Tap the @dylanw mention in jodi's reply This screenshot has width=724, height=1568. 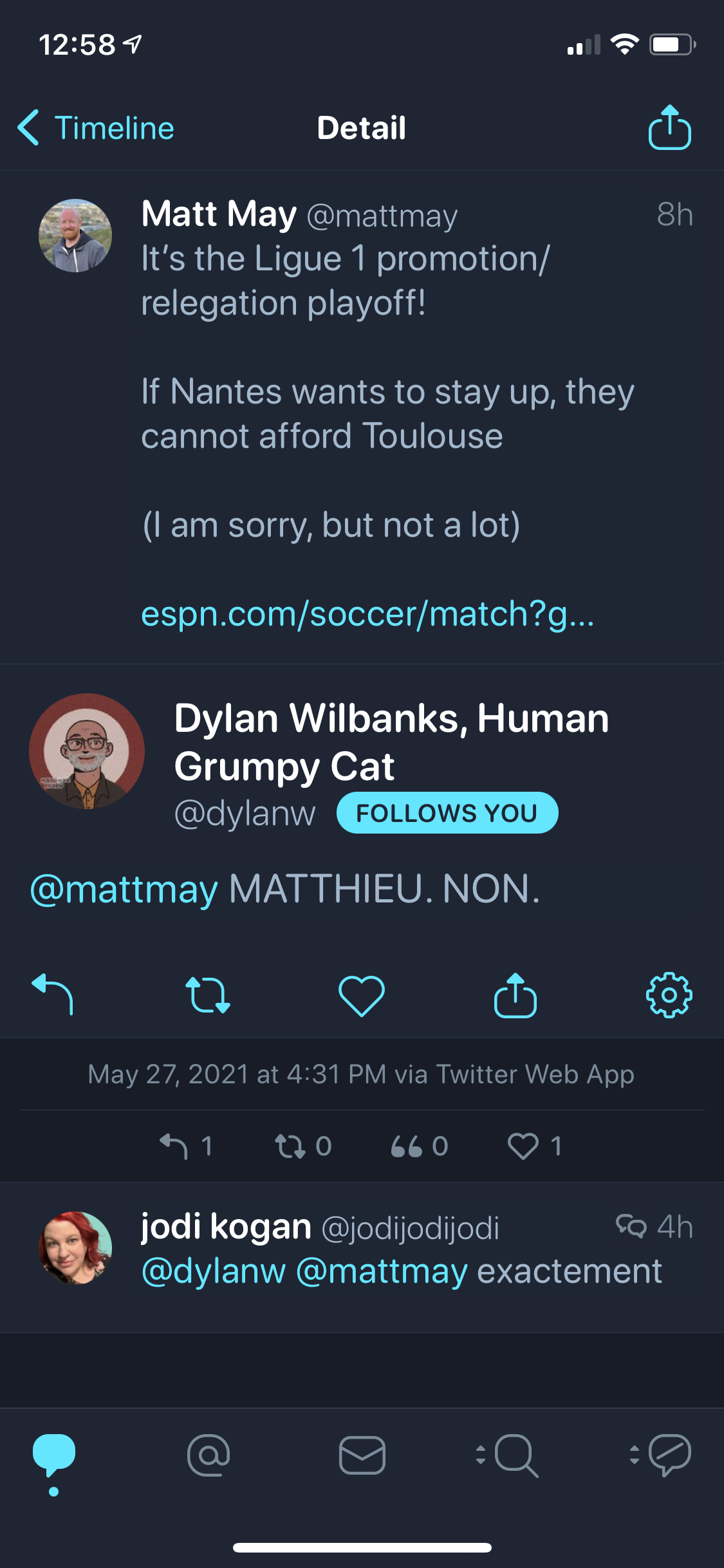click(214, 1272)
